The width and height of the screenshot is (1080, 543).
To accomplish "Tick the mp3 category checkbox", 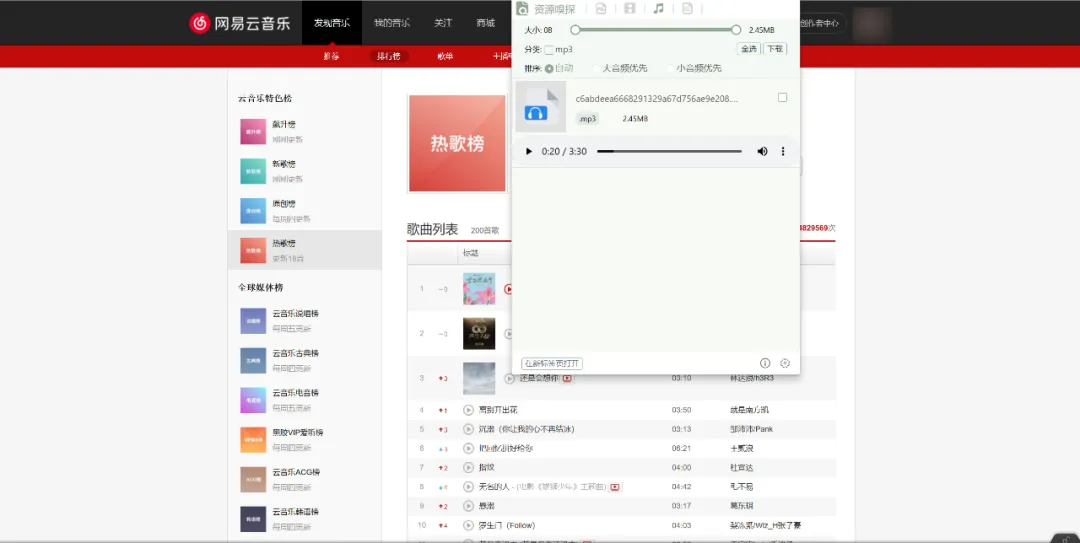I will pos(549,49).
